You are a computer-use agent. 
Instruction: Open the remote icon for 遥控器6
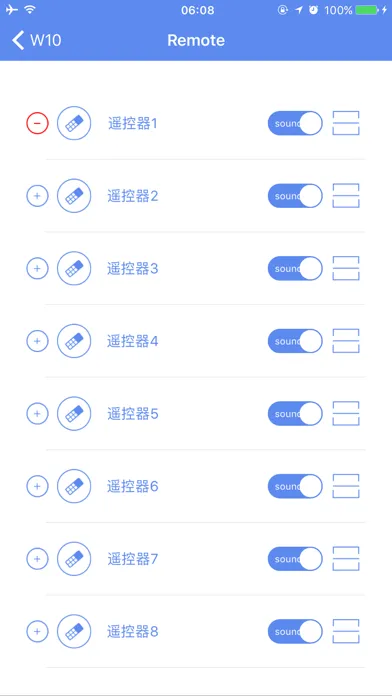pos(74,486)
